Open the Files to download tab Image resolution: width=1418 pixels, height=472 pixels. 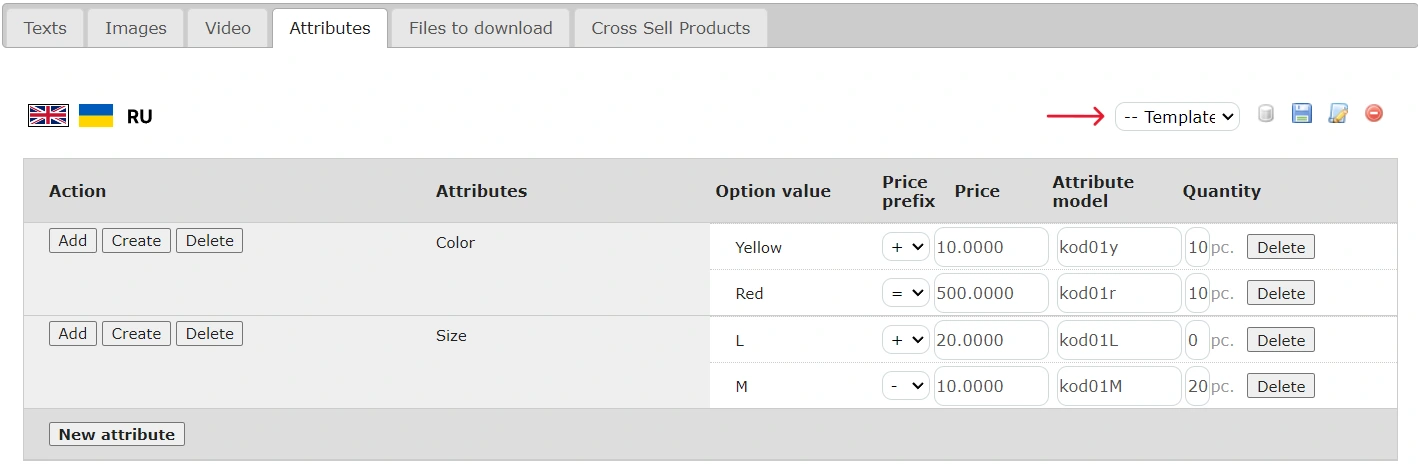pyautogui.click(x=480, y=28)
